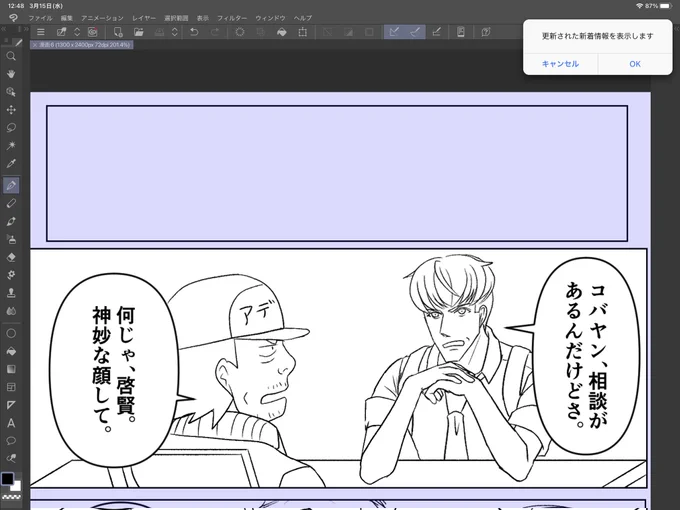The width and height of the screenshot is (680, 510).
Task: Select the Text tool
Action: (x=11, y=423)
